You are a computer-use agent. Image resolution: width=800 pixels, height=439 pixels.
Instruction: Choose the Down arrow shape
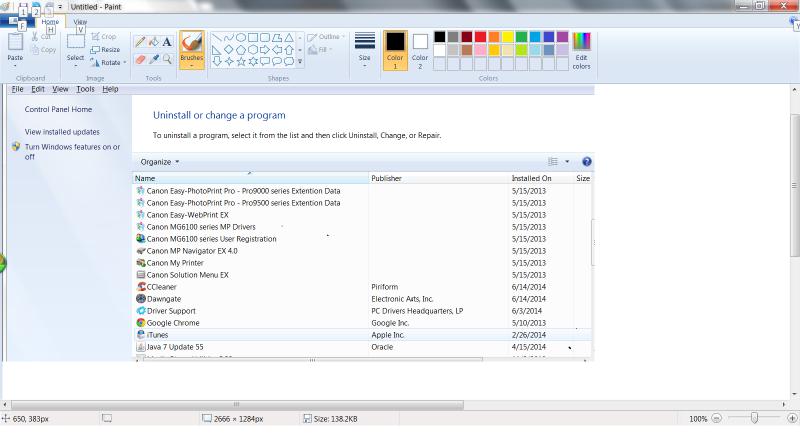pos(217,62)
